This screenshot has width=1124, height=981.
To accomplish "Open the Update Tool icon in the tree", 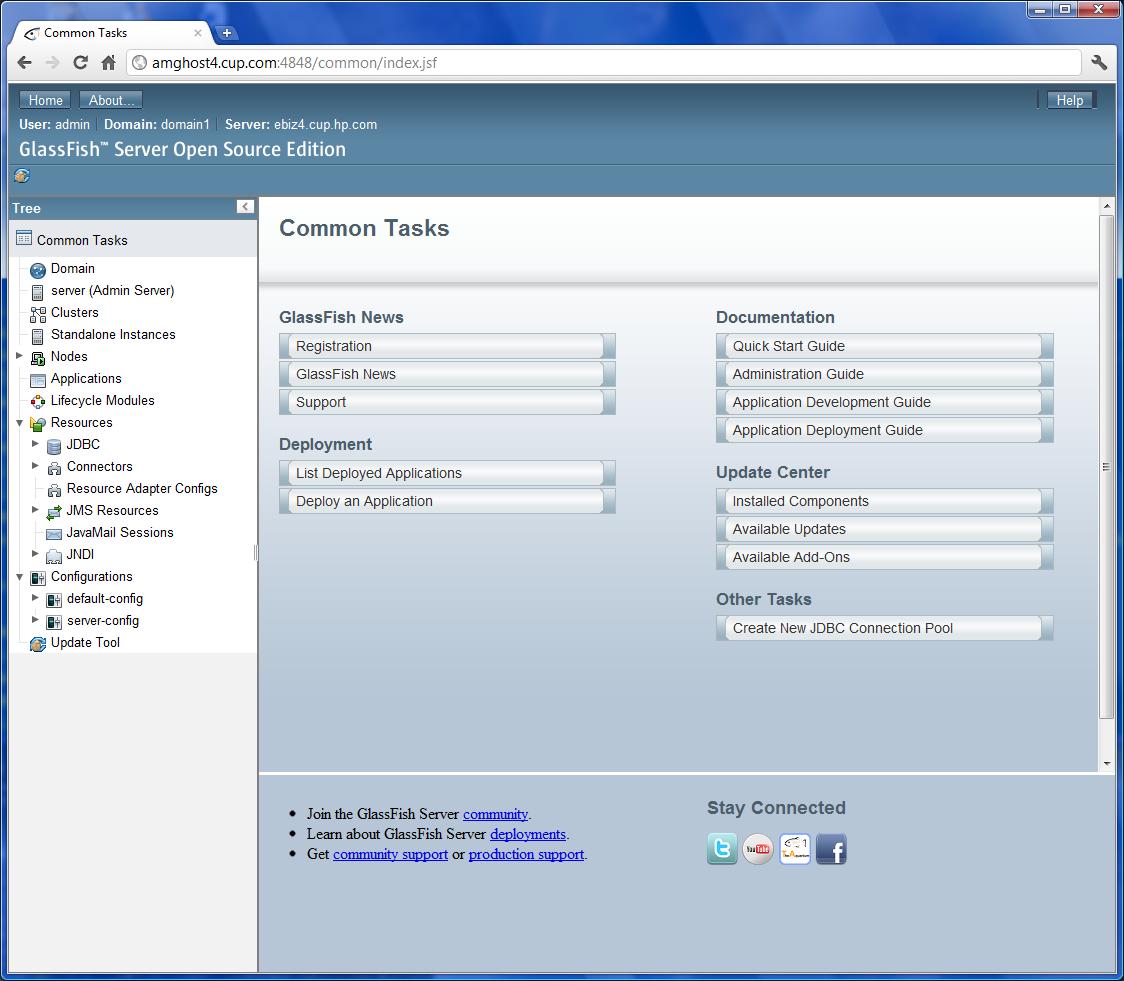I will (39, 643).
